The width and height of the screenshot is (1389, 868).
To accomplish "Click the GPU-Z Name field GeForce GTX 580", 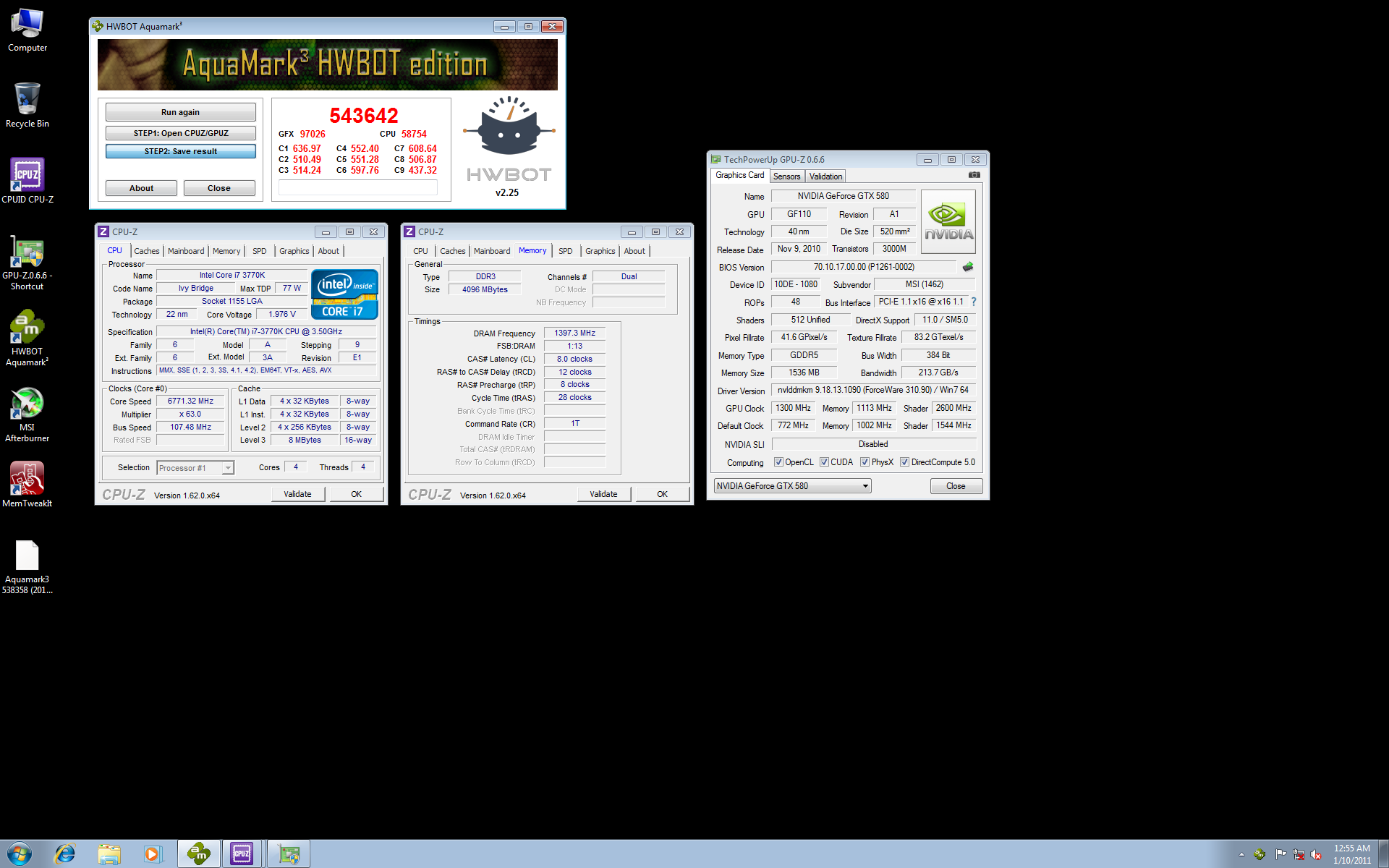I will [x=844, y=196].
